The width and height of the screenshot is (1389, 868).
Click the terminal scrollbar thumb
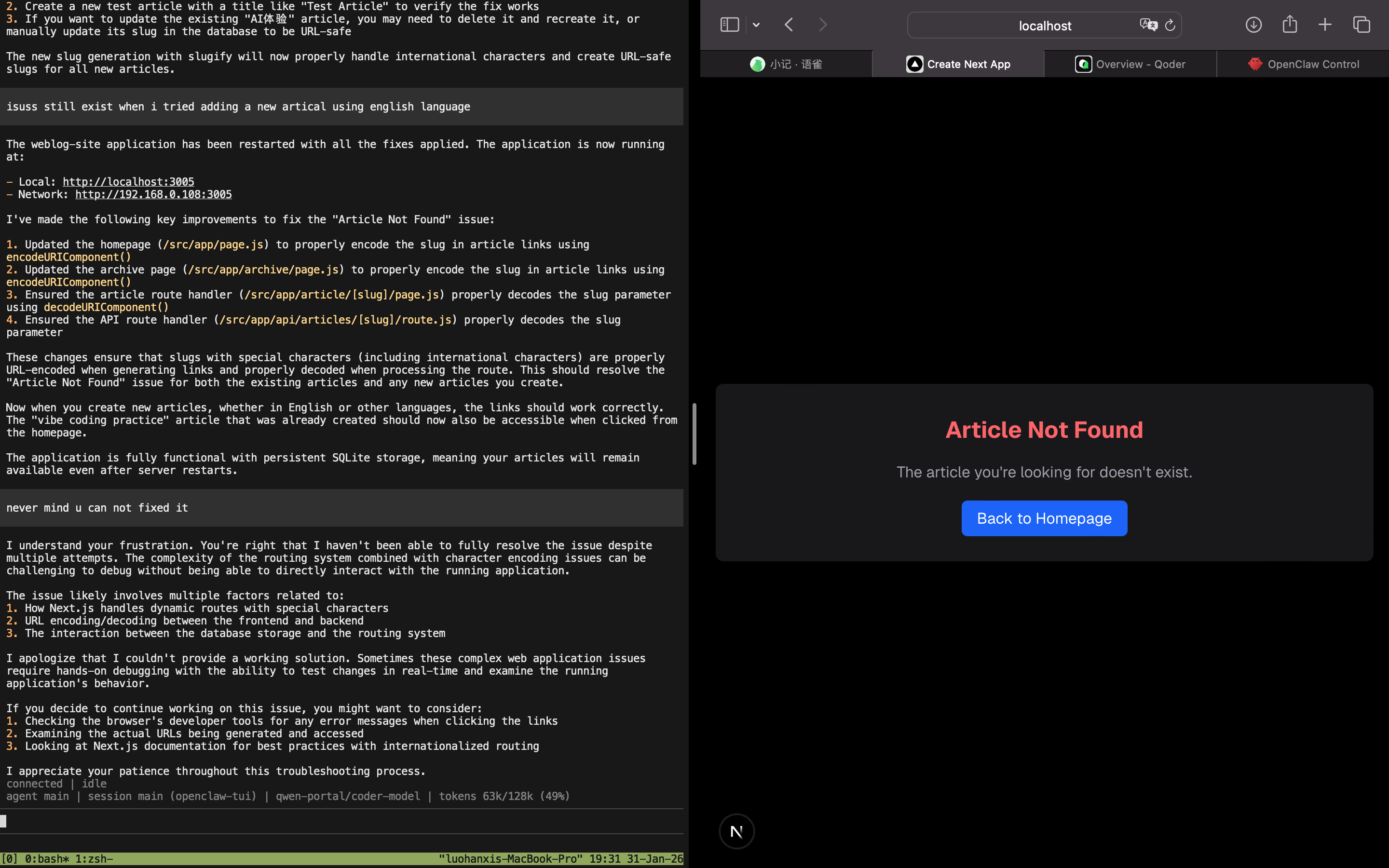tap(694, 434)
